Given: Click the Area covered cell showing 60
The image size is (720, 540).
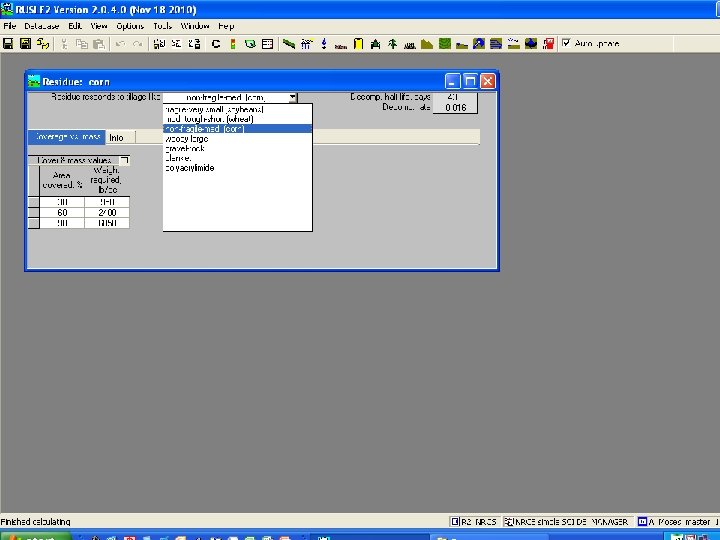Looking at the screenshot, I should pyautogui.click(x=62, y=213).
